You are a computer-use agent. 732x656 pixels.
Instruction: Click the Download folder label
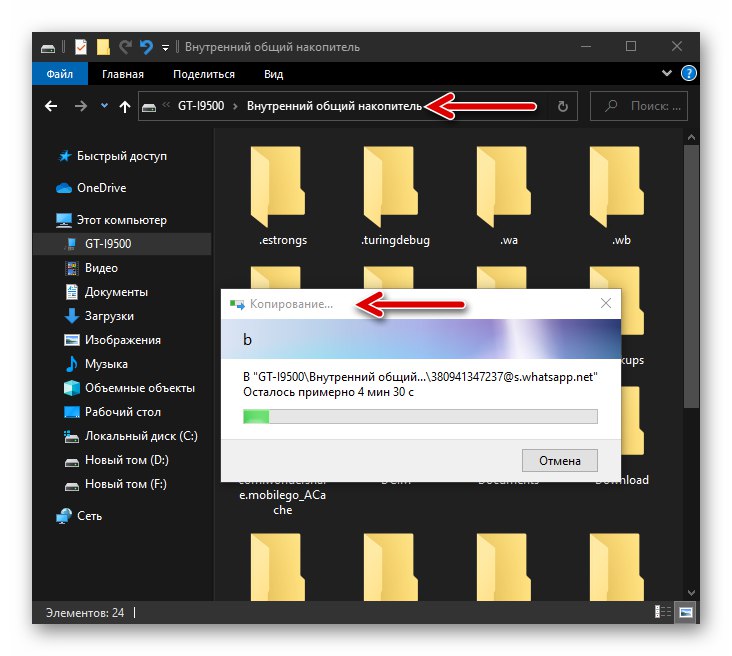point(621,480)
